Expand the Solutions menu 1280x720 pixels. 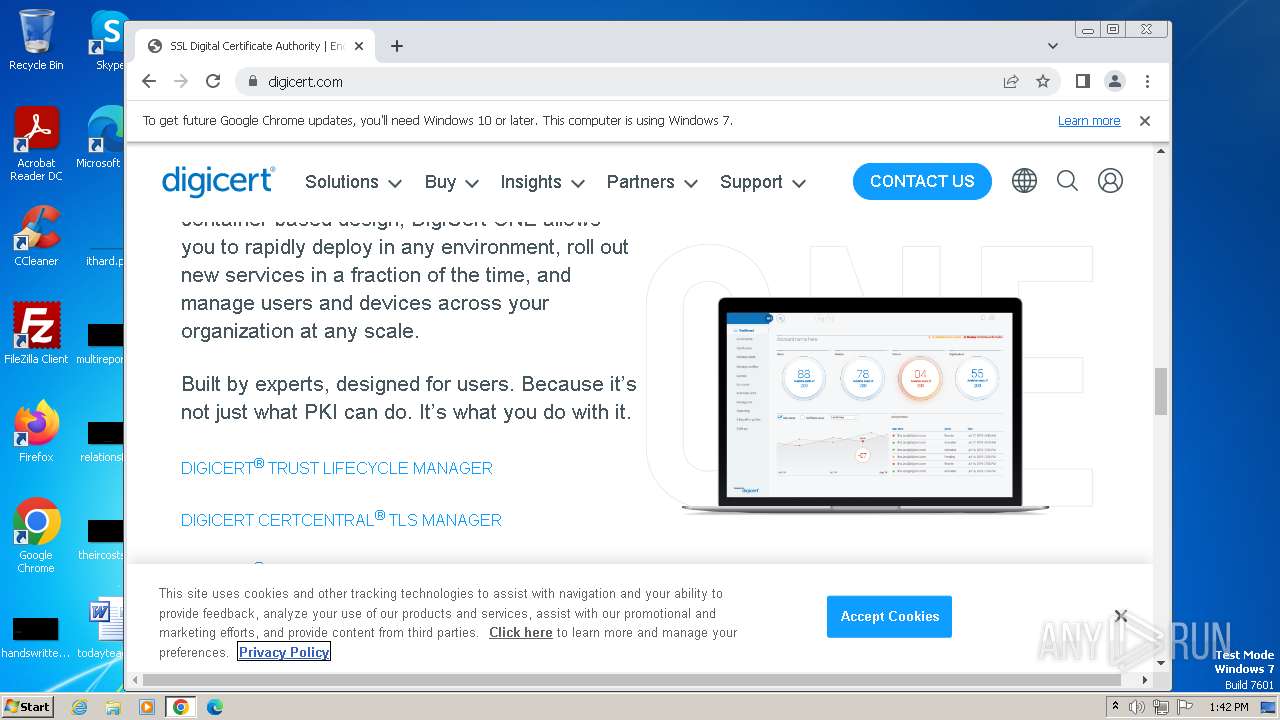[x=353, y=182]
